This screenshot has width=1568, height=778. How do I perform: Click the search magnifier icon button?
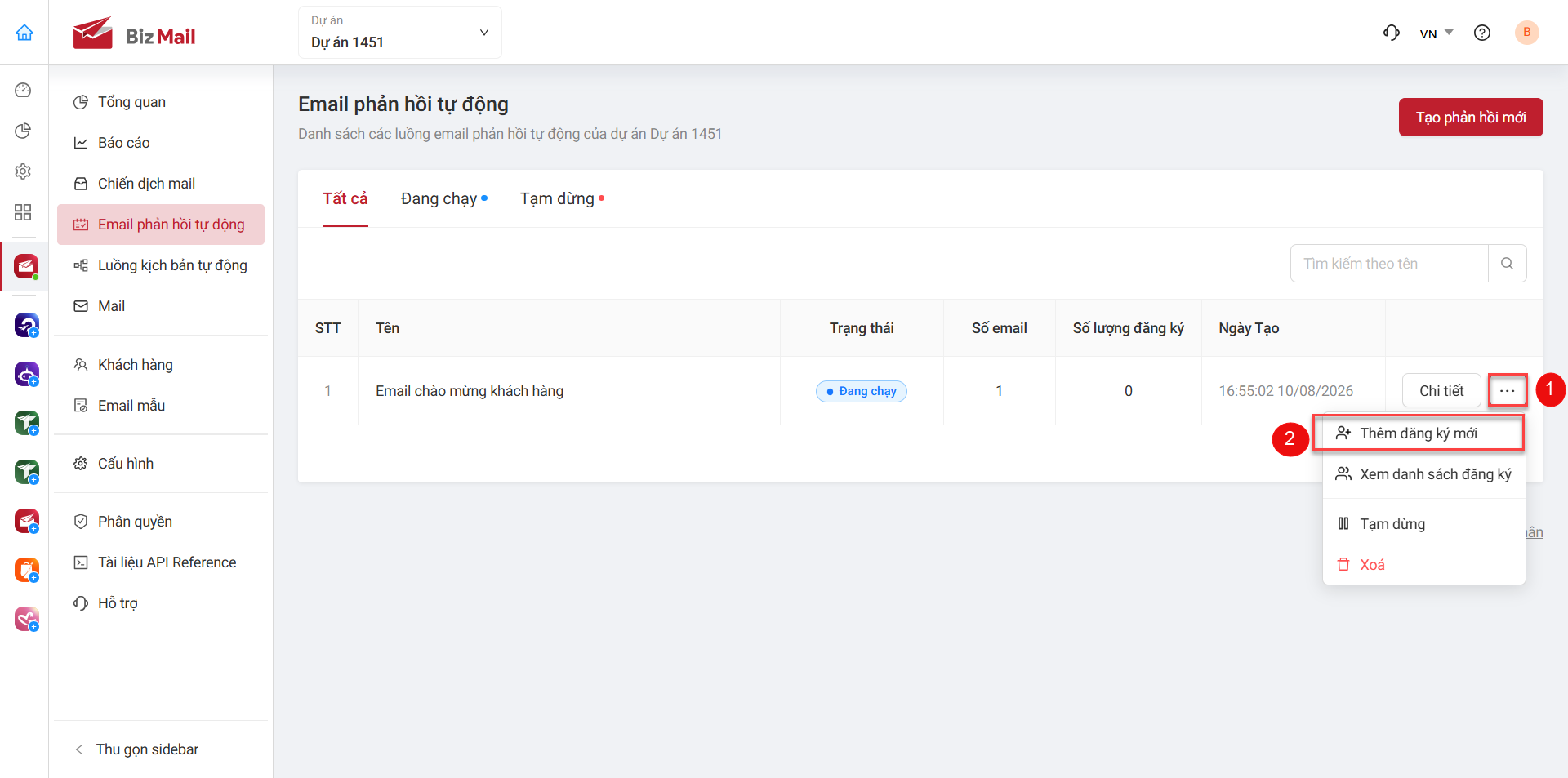tap(1508, 264)
